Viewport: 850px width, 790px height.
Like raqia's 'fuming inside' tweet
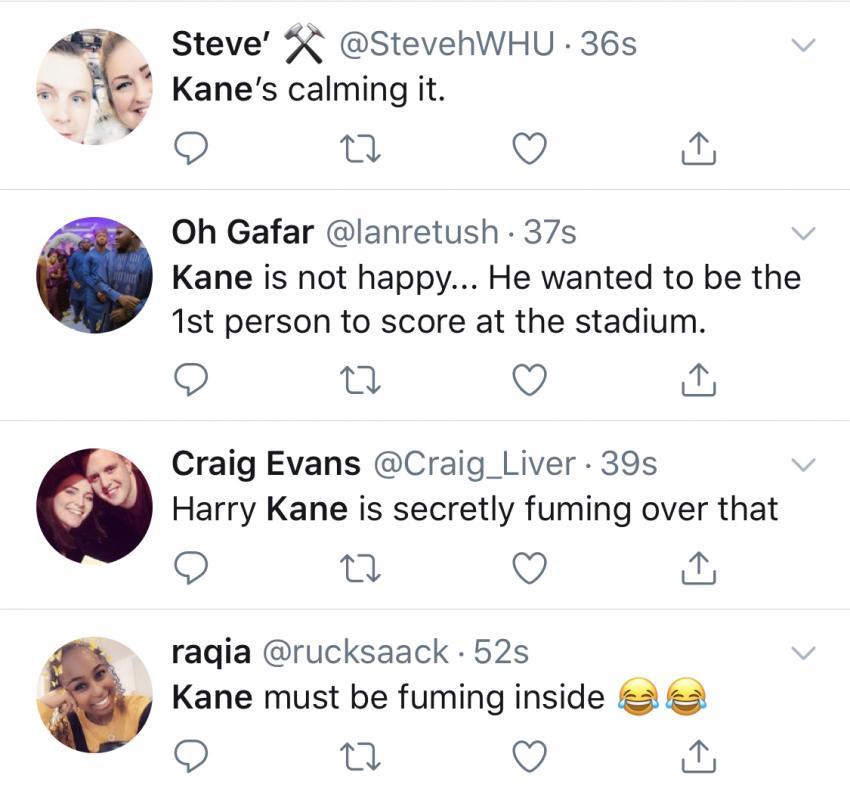pyautogui.click(x=529, y=757)
